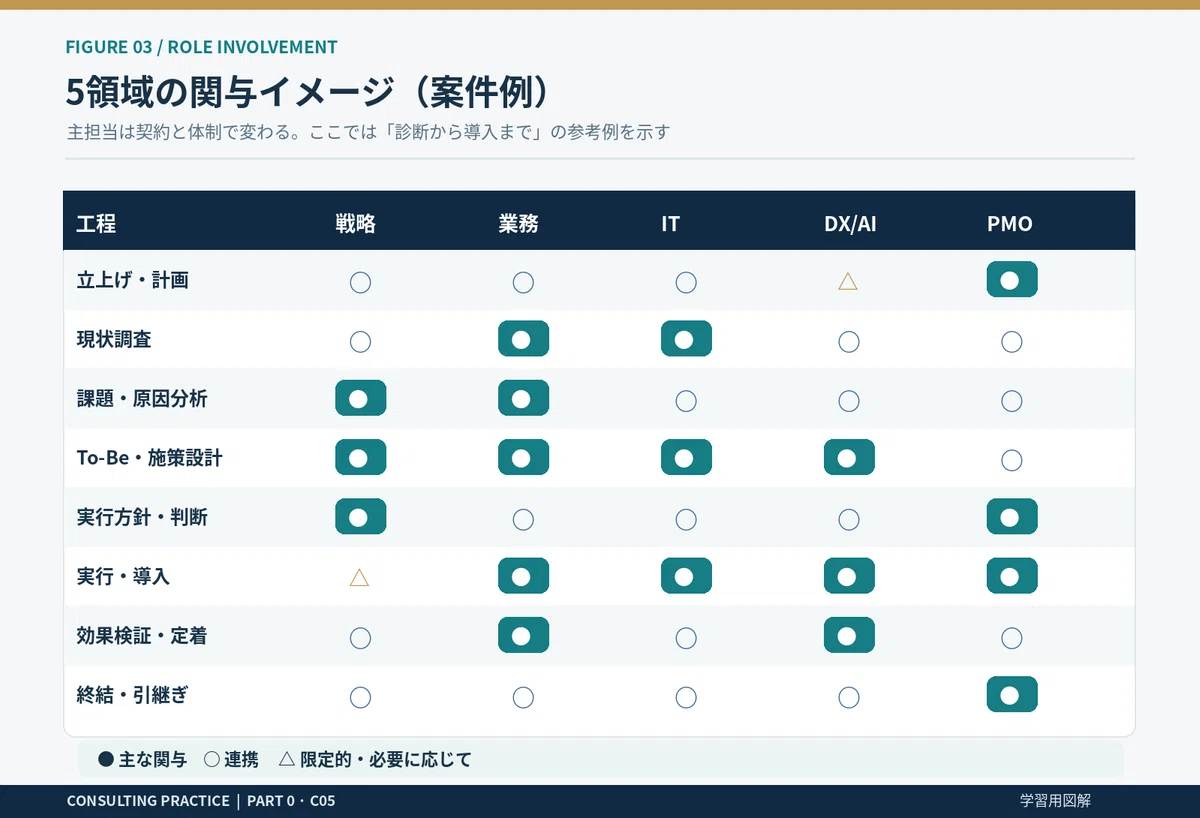Click the DX/AI column header
This screenshot has height=818, width=1200.
pos(850,224)
